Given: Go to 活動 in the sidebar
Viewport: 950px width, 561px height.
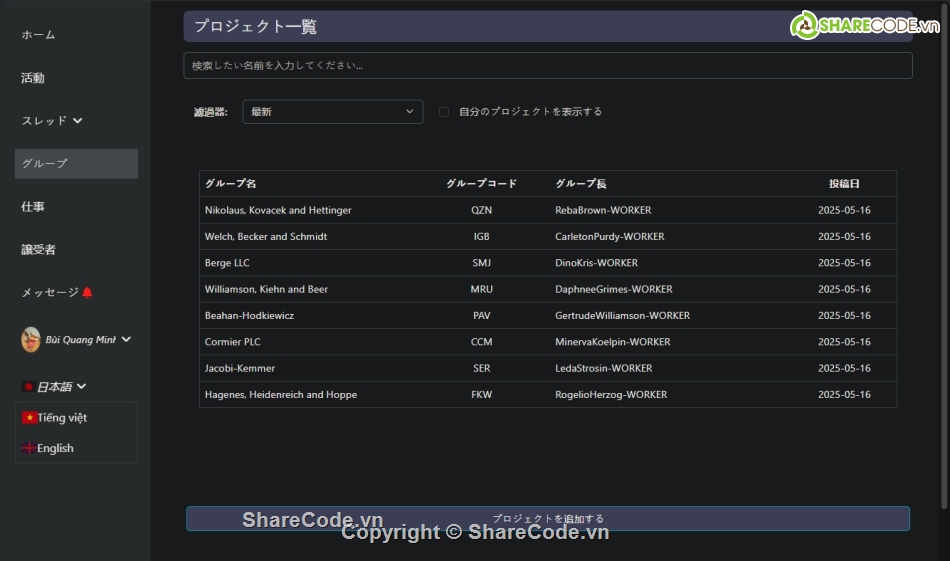Looking at the screenshot, I should [x=33, y=78].
